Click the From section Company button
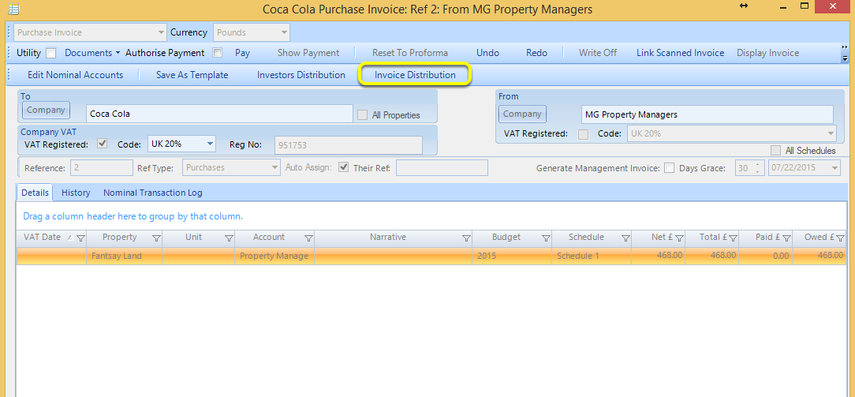 [522, 114]
